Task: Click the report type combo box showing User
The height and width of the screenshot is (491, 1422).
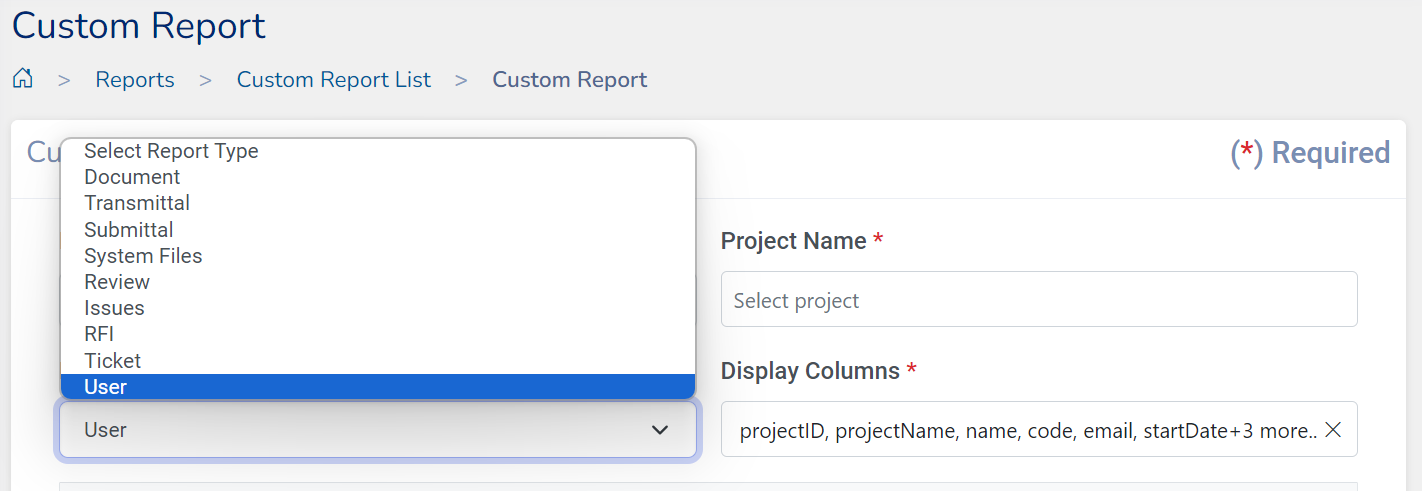Action: click(x=350, y=430)
